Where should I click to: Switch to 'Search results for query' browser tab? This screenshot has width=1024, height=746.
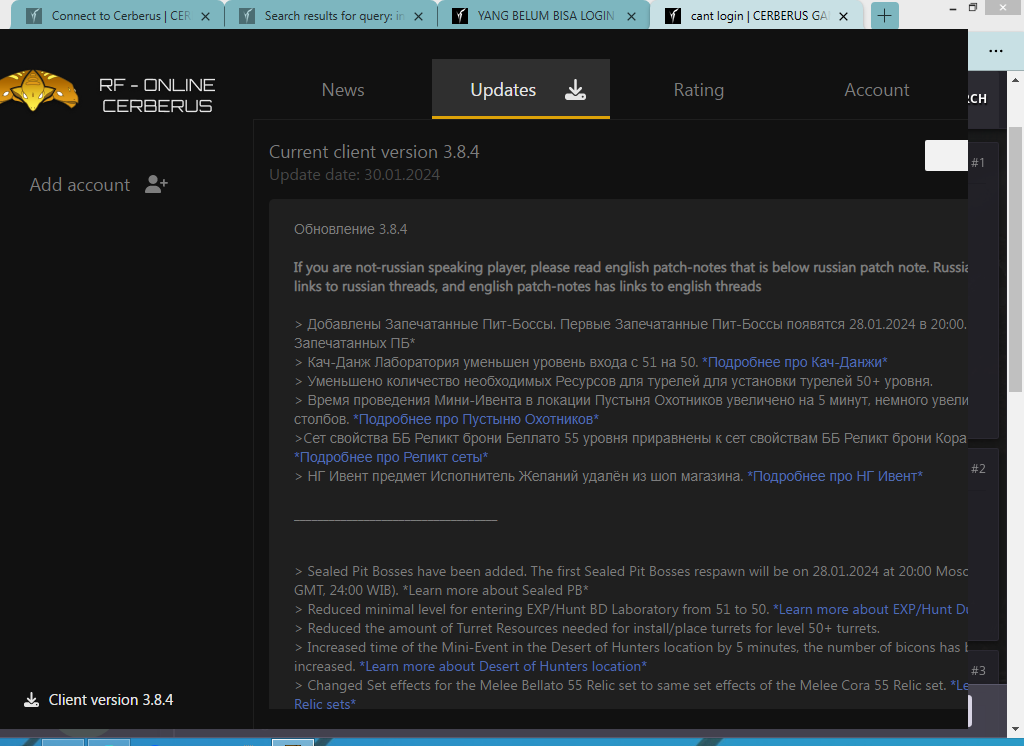pos(330,16)
